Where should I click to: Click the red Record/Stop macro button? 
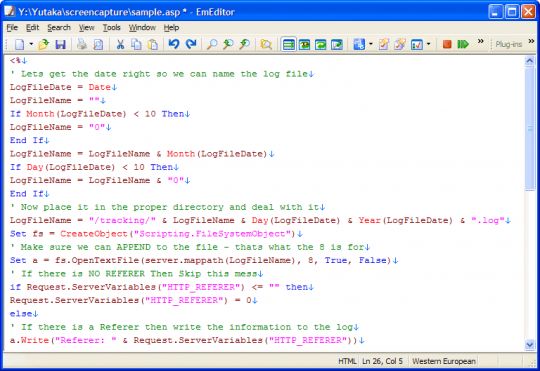tap(447, 44)
